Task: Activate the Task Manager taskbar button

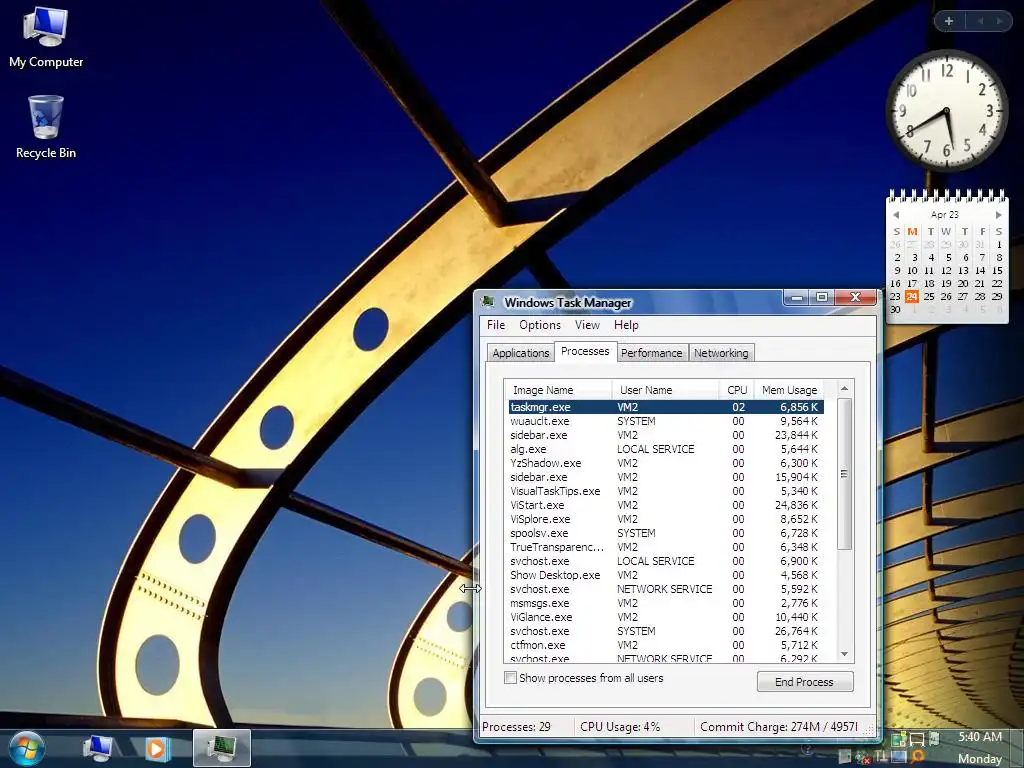Action: (222, 748)
